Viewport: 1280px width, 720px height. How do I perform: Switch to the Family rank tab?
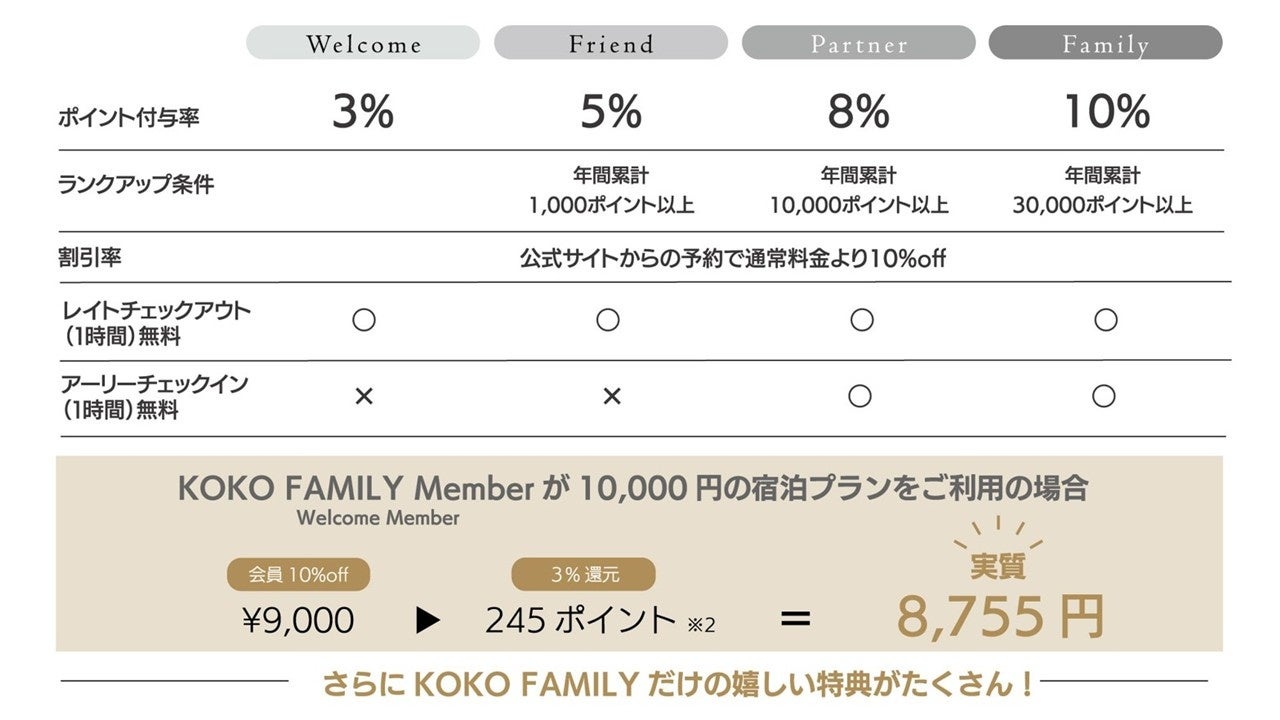1105,43
